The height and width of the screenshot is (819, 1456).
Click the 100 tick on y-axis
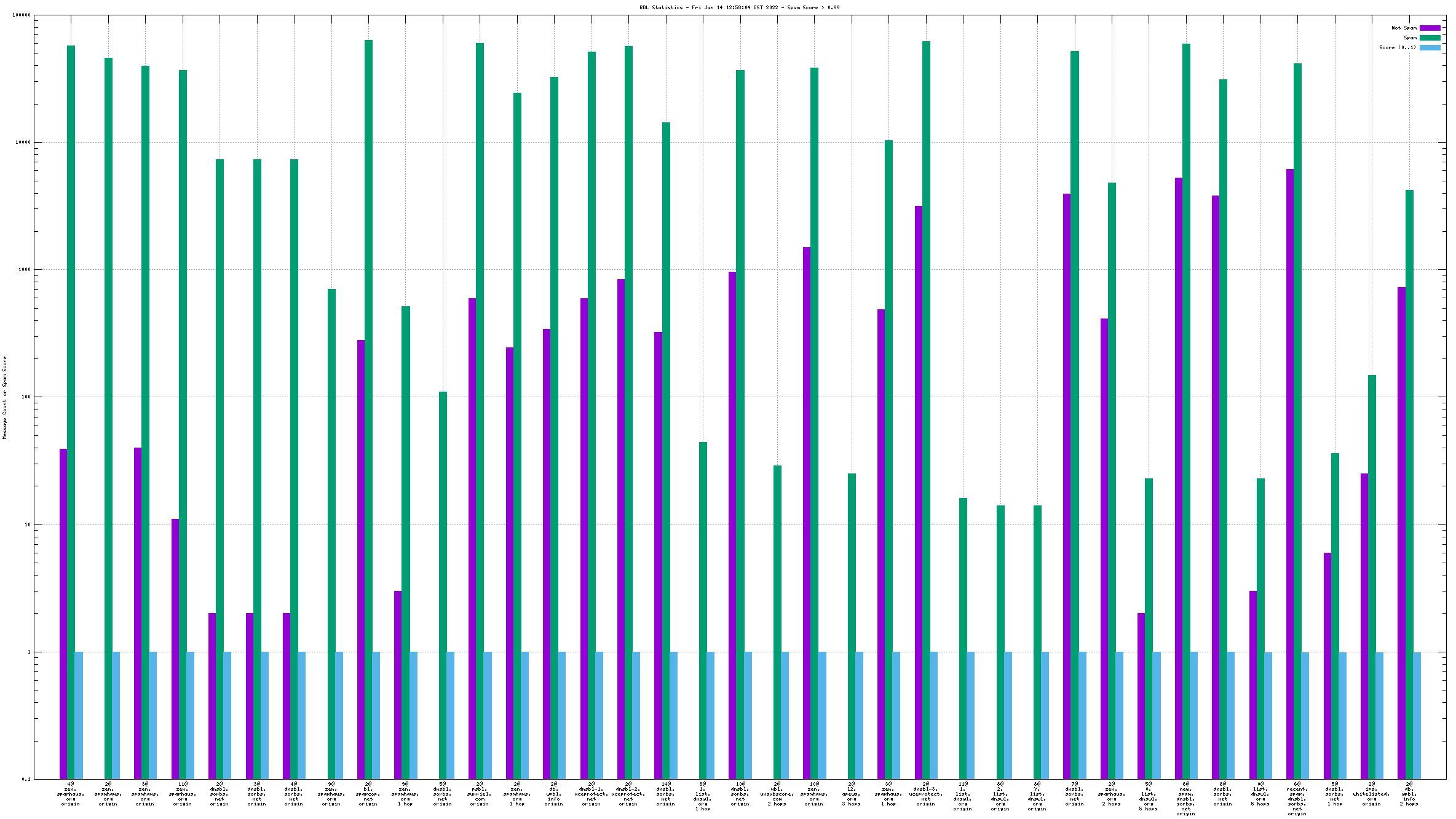(25, 397)
